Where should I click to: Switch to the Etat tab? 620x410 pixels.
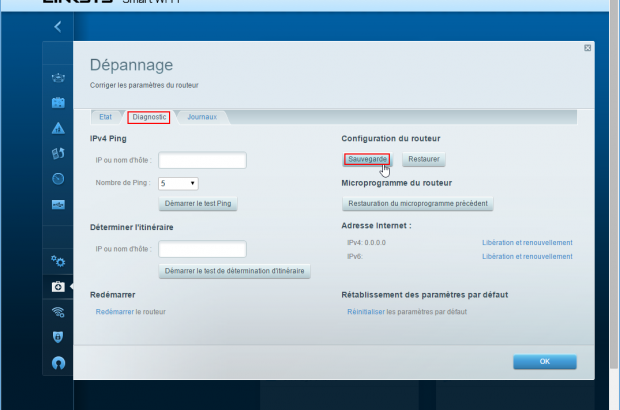pyautogui.click(x=105, y=117)
